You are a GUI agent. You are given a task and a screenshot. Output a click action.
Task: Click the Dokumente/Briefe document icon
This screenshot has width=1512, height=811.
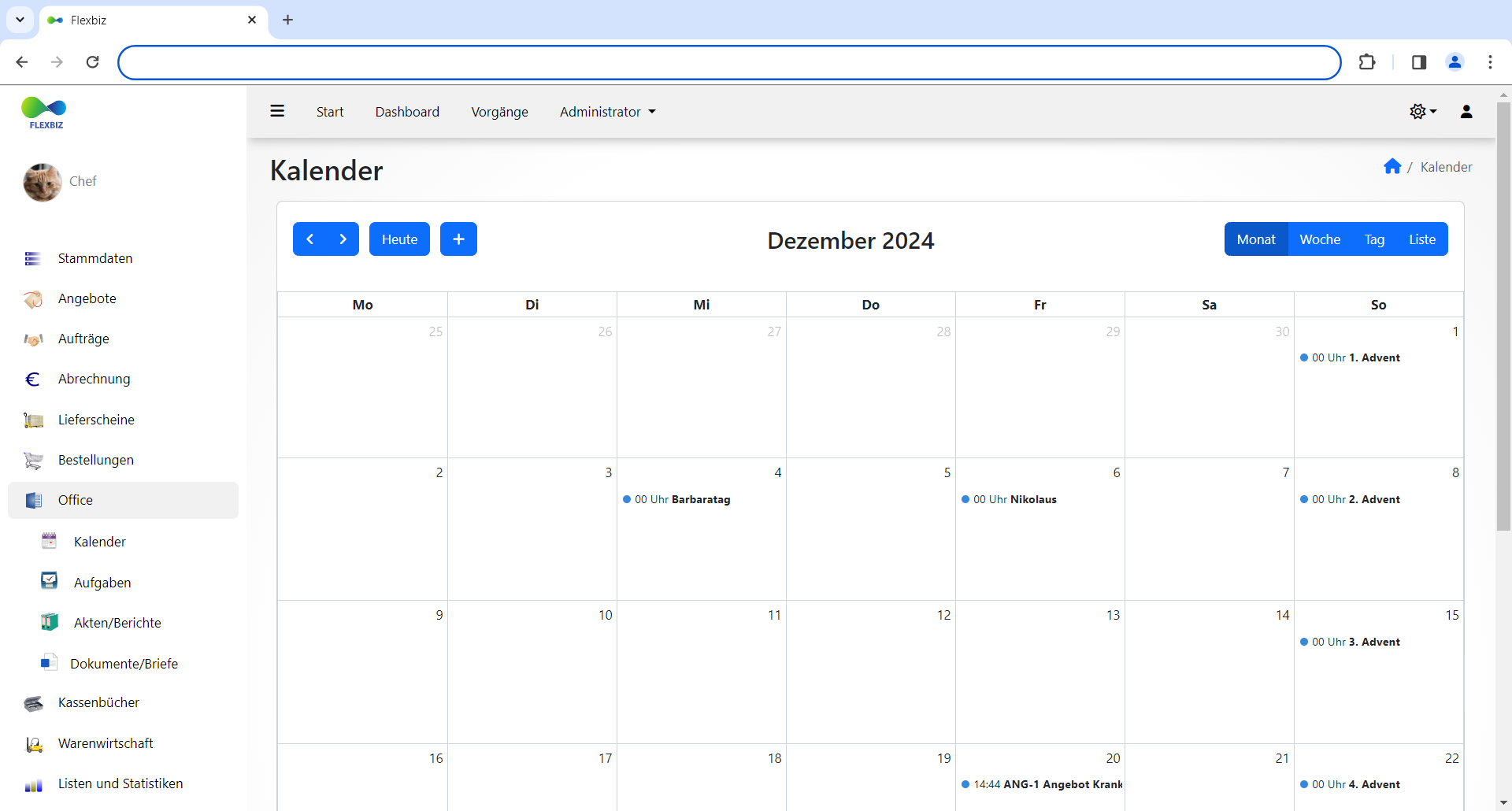click(49, 662)
